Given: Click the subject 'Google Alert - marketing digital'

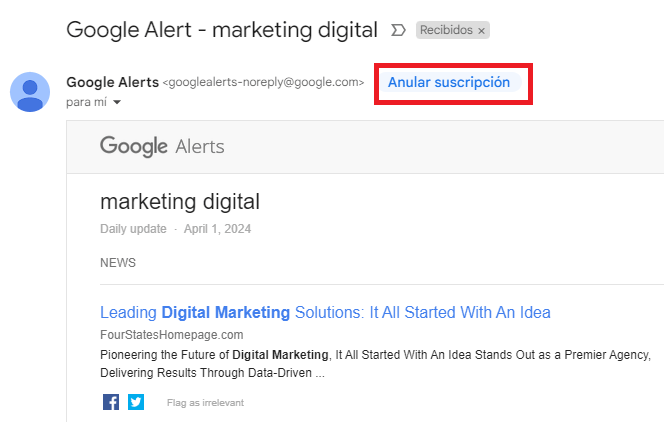Looking at the screenshot, I should 222,29.
